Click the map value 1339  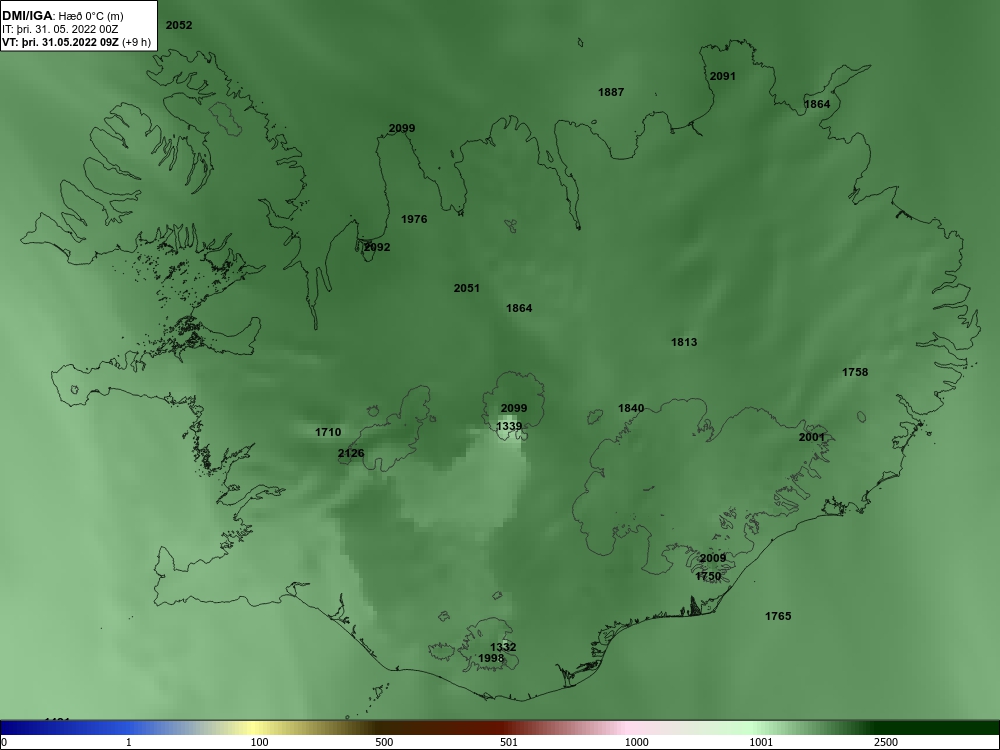point(509,426)
